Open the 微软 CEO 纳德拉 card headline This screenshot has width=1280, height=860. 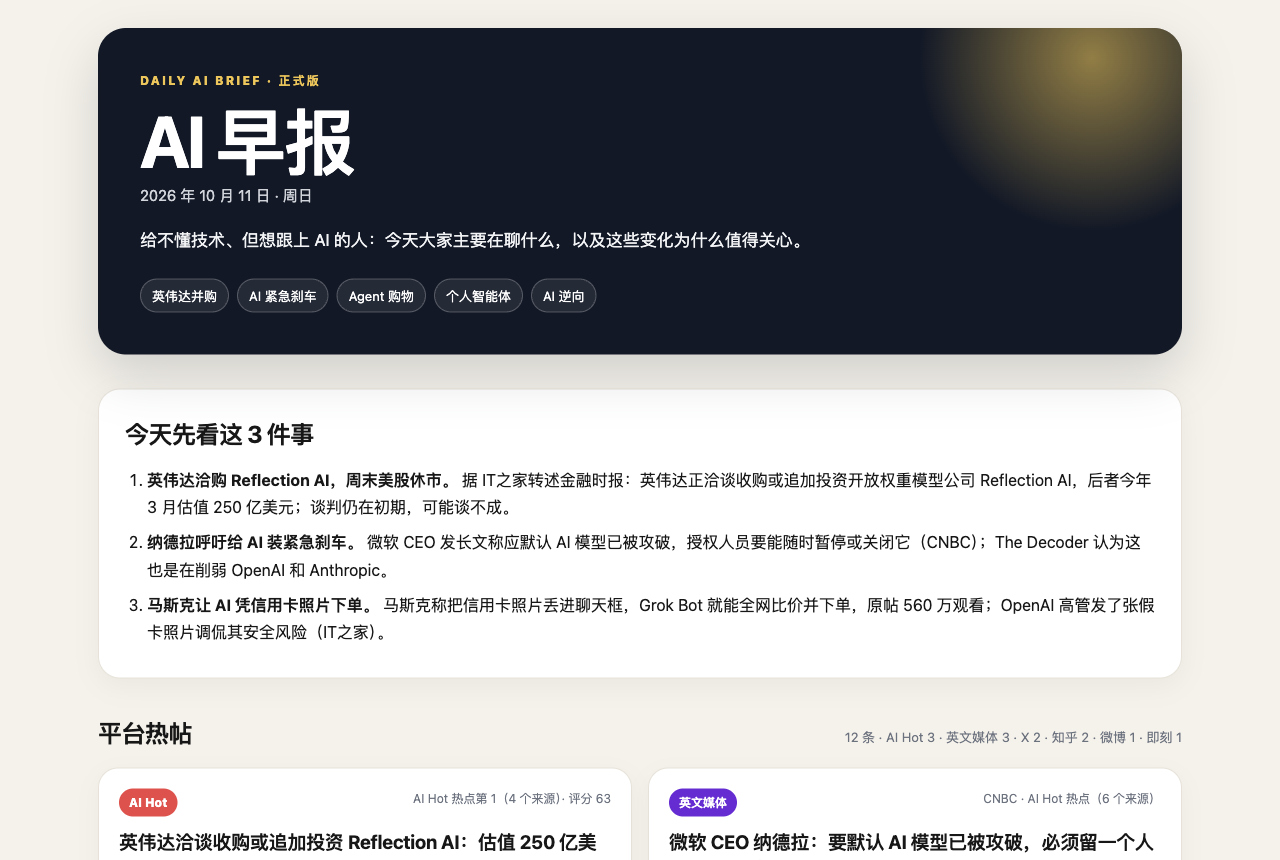tap(911, 842)
